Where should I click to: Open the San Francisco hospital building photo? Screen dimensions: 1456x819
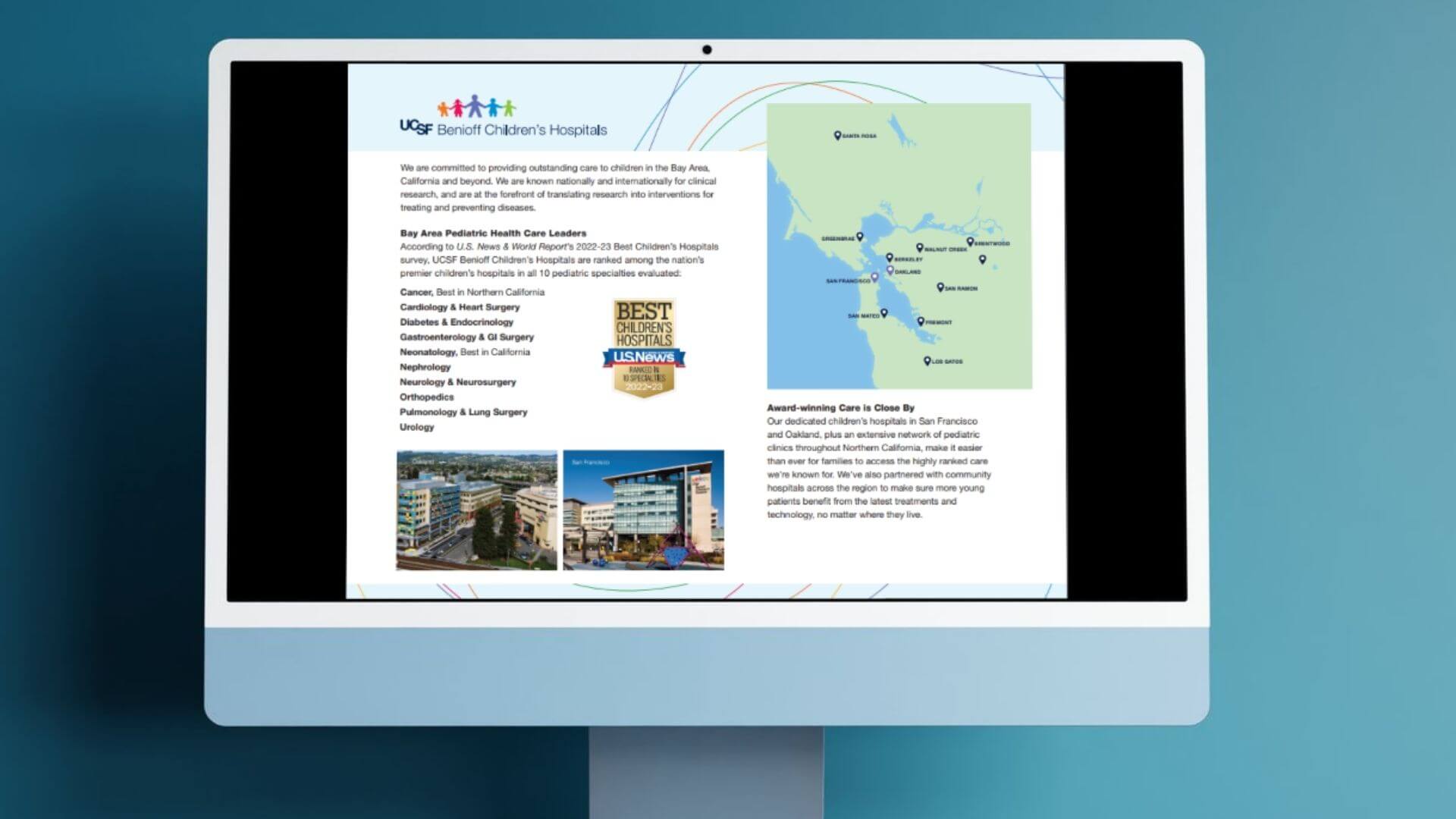(643, 510)
